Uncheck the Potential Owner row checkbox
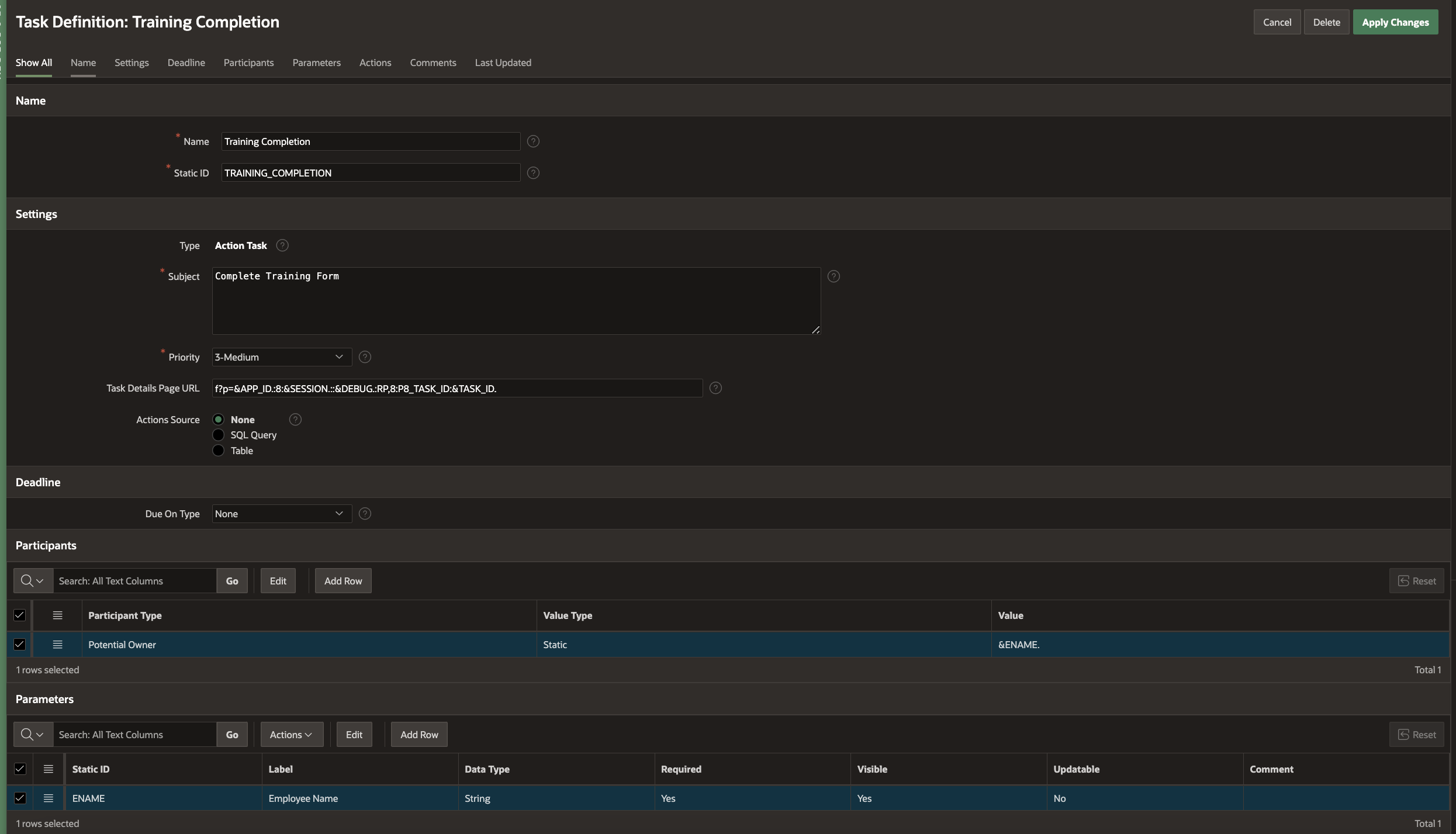This screenshot has width=1456, height=834. (20, 645)
